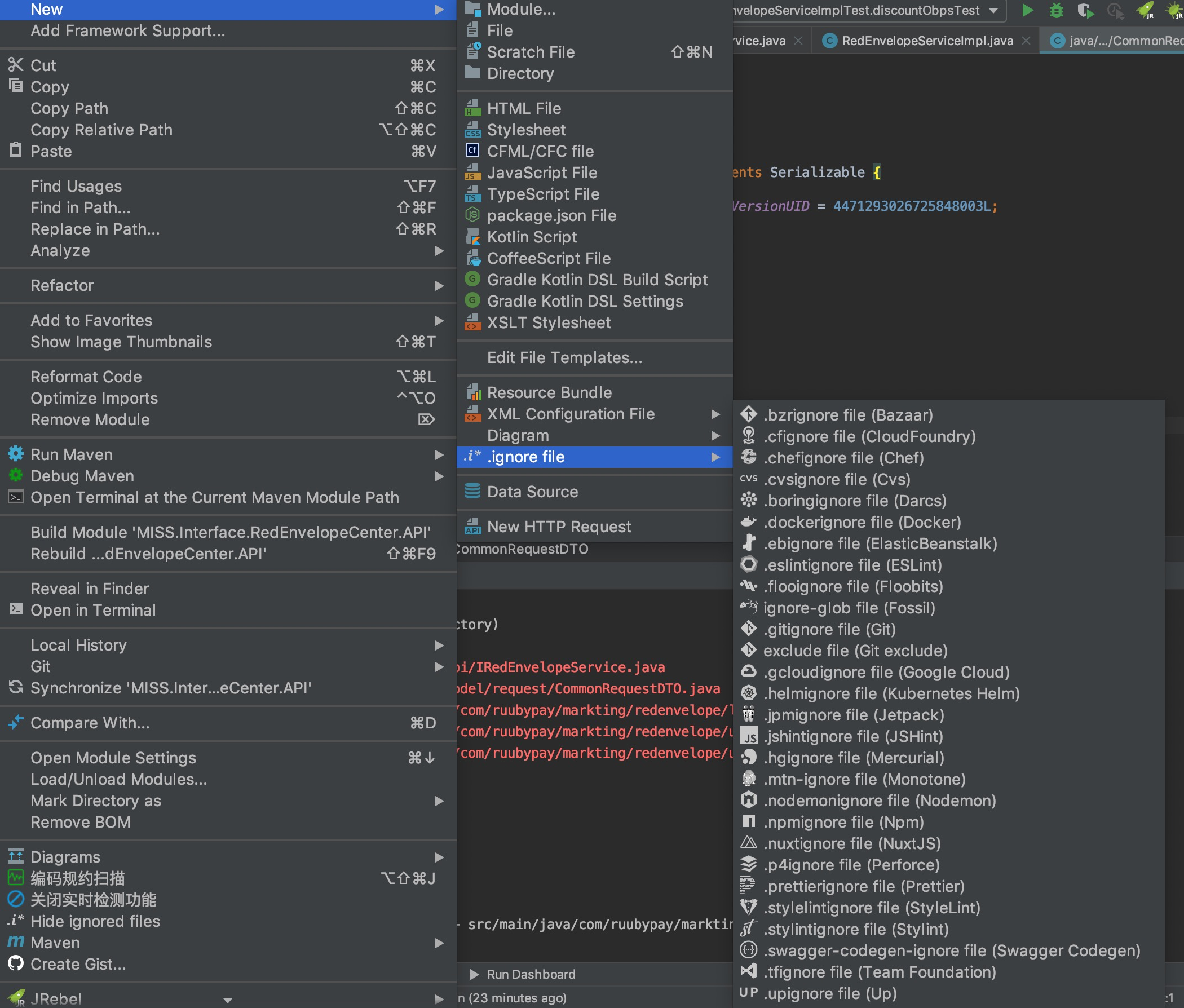The width and height of the screenshot is (1184, 1008).
Task: Expand XML Configuration File submenu arrow
Action: tap(715, 414)
